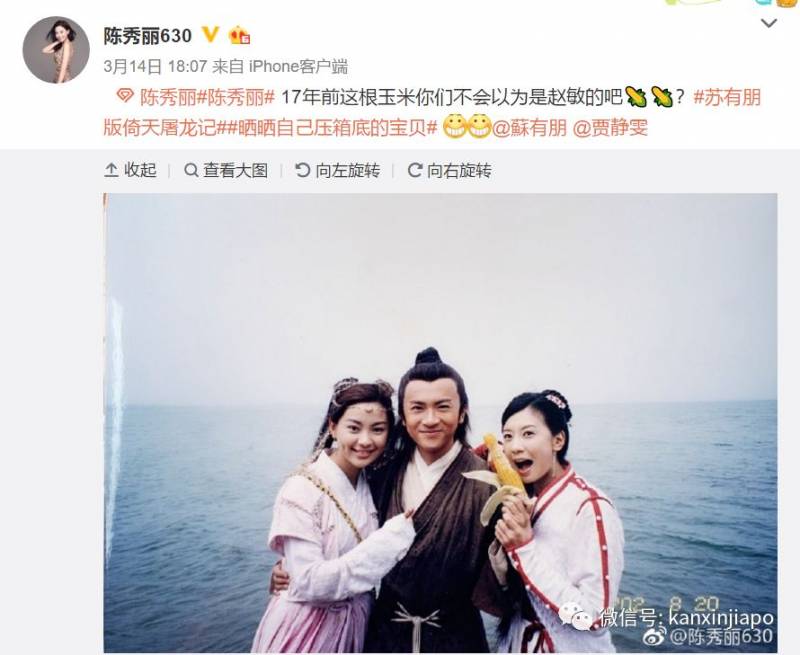Open the 3月14日 18:07 timestamp link
Viewport: 800px width, 655px height.
pyautogui.click(x=155, y=66)
